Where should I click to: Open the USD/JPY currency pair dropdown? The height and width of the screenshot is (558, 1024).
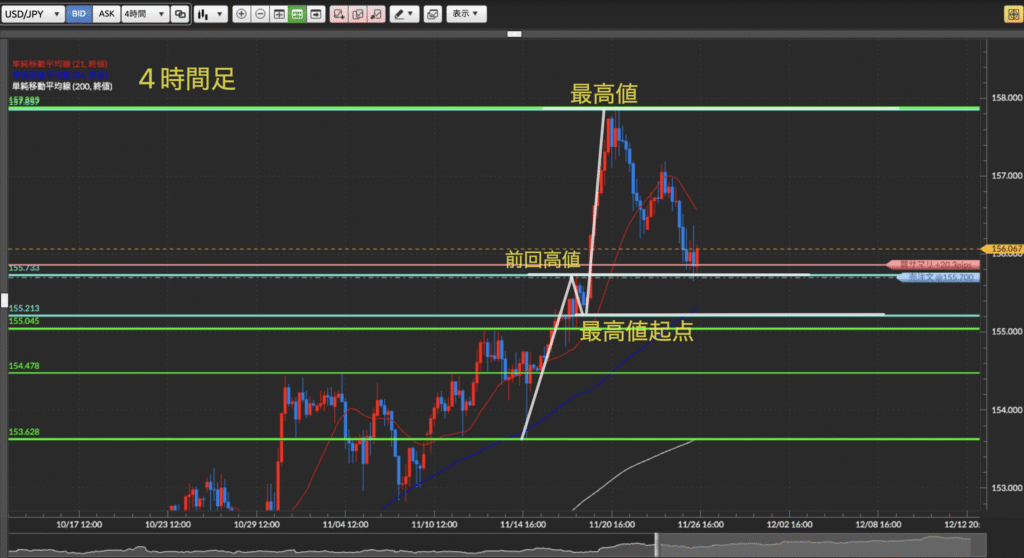coord(35,14)
